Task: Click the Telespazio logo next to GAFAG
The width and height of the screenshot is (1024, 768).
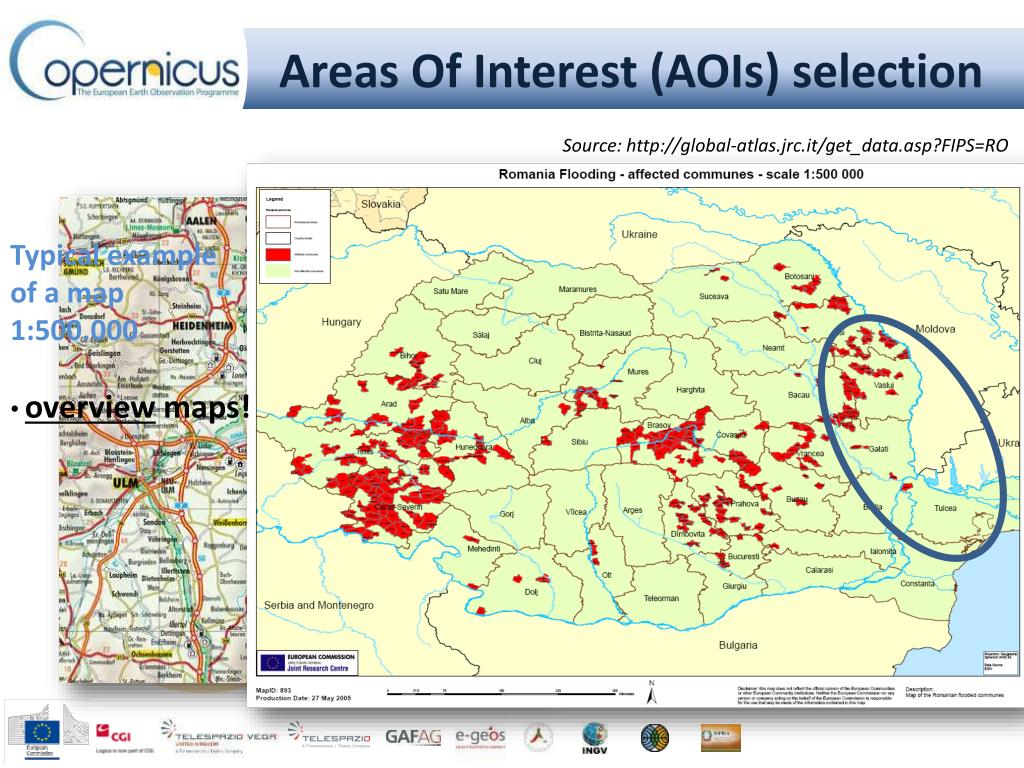Action: (329, 735)
